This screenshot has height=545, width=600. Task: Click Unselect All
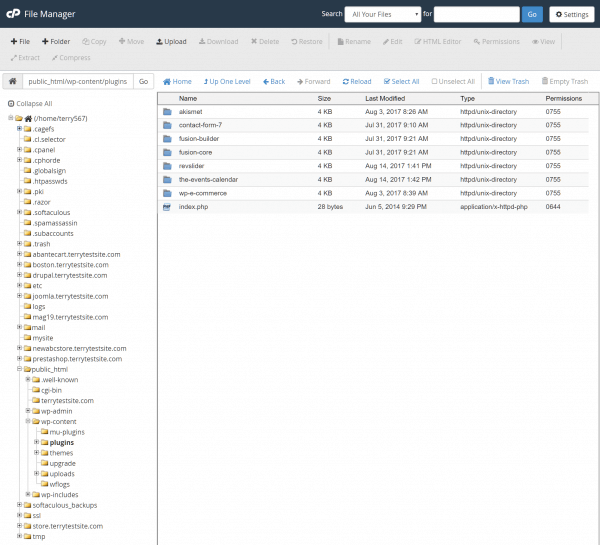453,82
